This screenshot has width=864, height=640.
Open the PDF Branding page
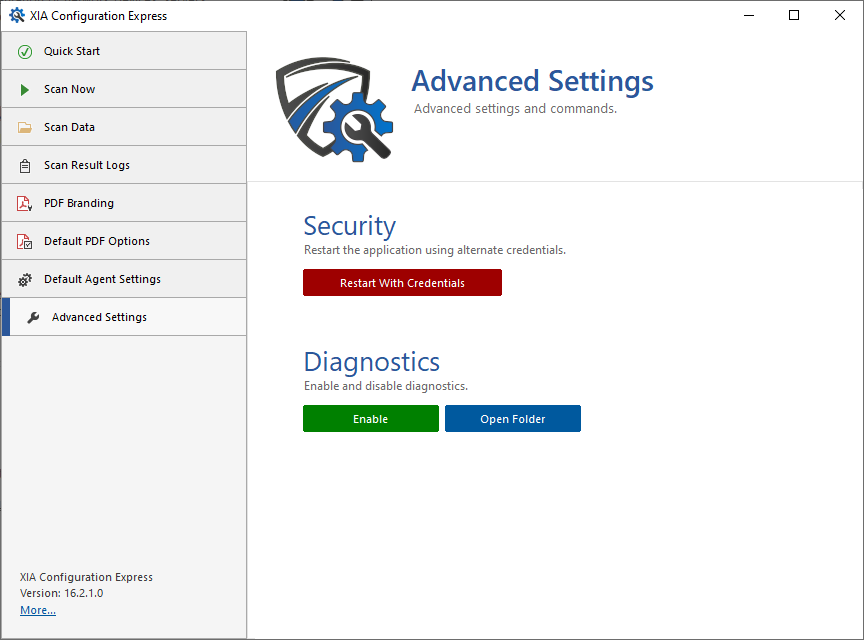coord(124,203)
